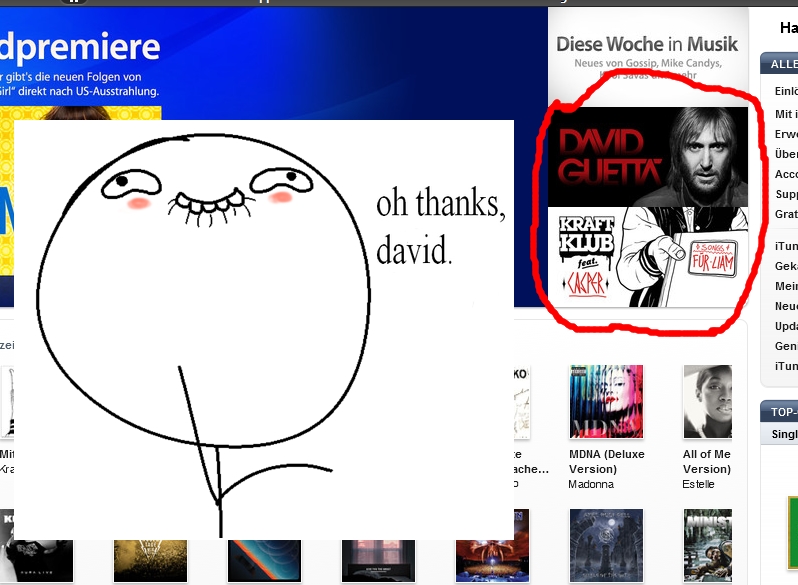Open the Kraftklub feat. Casper banner
Screen dimensions: 798x585
tap(647, 256)
